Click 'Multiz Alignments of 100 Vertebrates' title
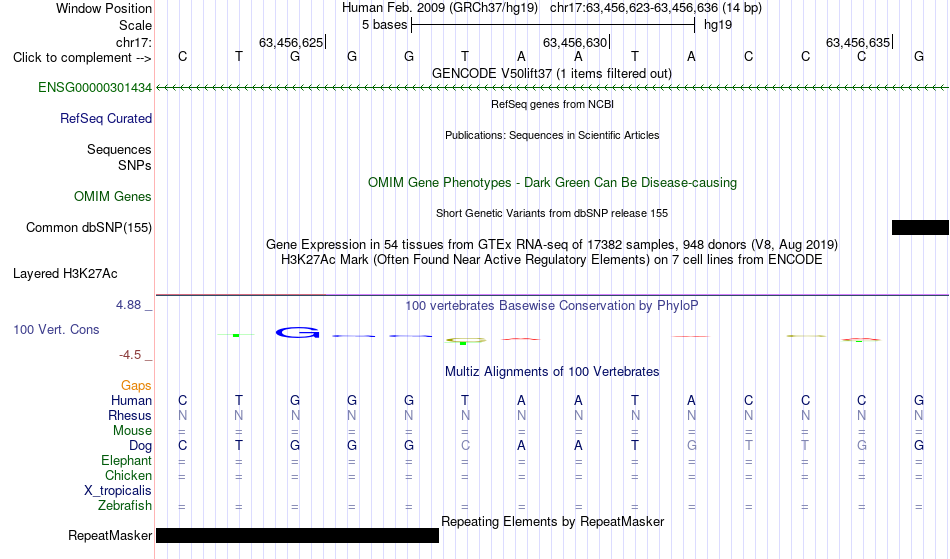Viewport: 950px width, 559px height. [552, 372]
